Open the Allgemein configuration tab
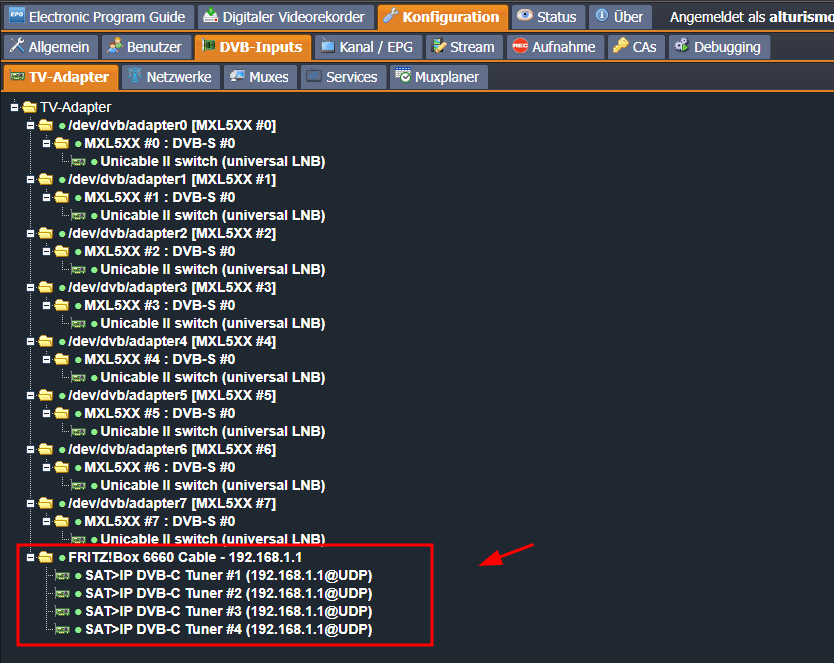The height and width of the screenshot is (663, 834). tap(51, 47)
